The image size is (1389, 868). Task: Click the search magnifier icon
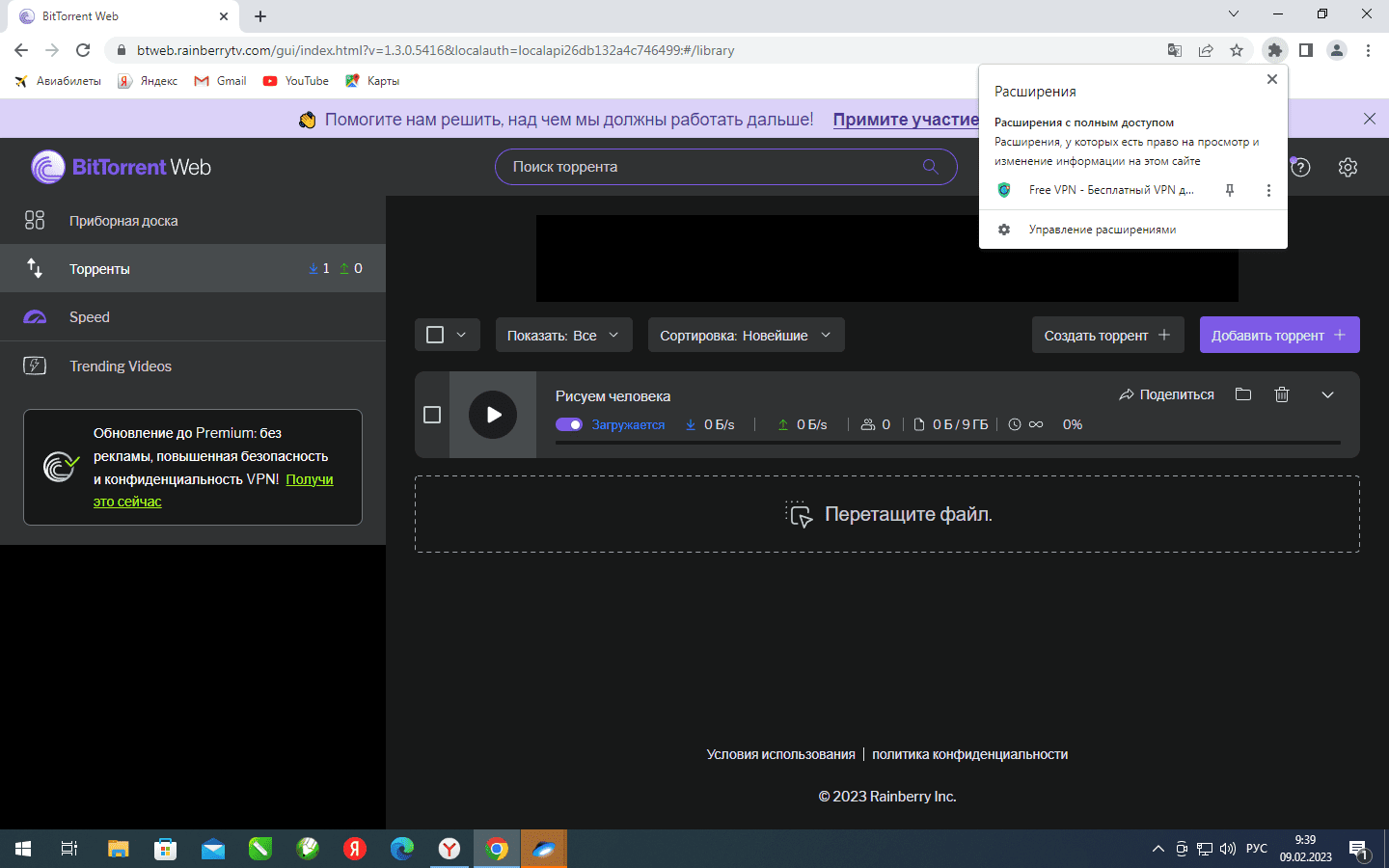point(930,167)
